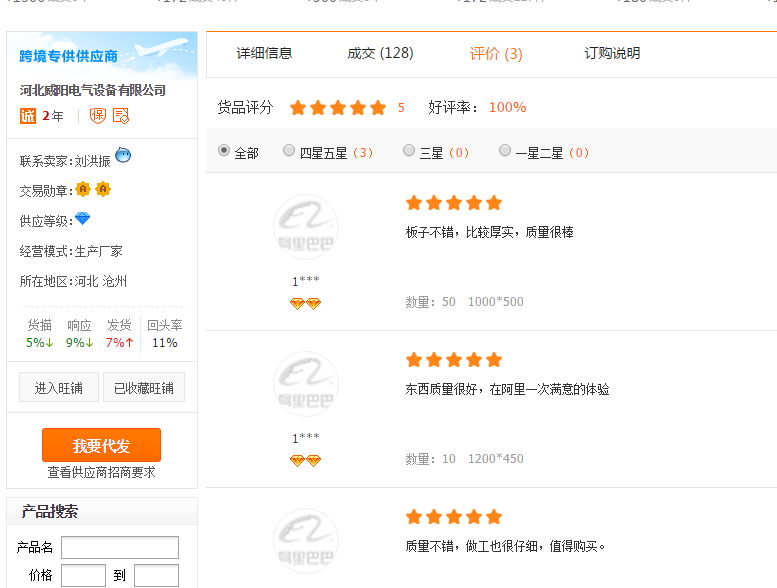Click the 诚信通 badge icon
This screenshot has width=777, height=588.
28,116
